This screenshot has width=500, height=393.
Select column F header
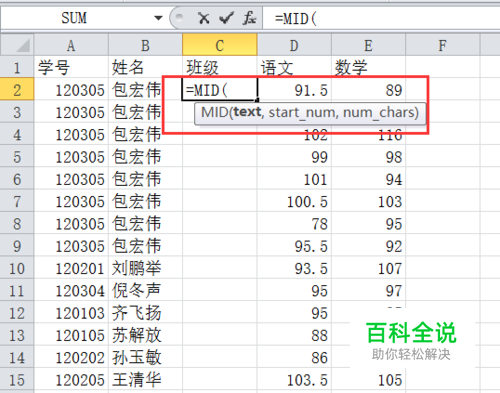click(x=443, y=45)
